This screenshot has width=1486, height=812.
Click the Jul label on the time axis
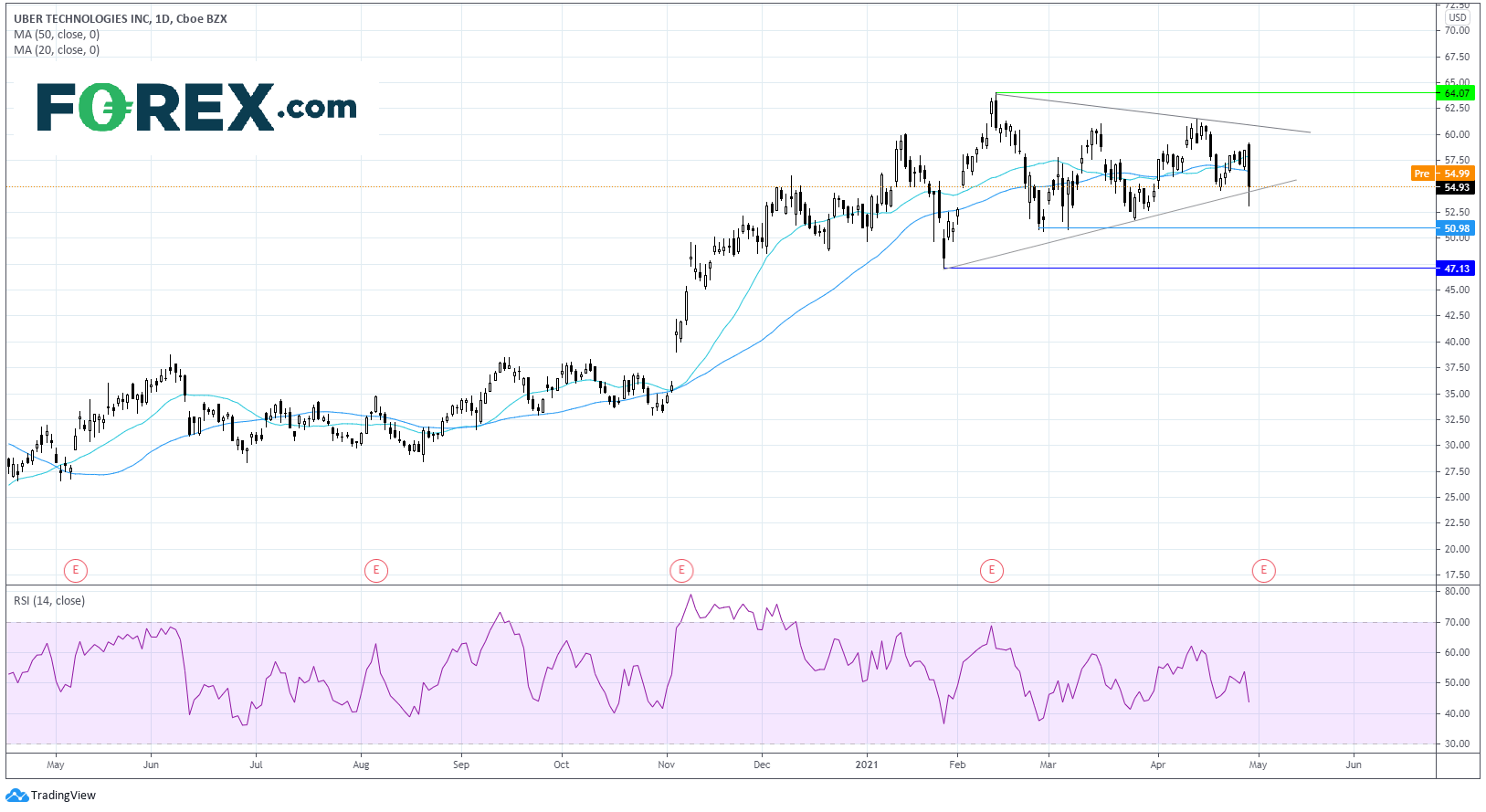[x=257, y=765]
